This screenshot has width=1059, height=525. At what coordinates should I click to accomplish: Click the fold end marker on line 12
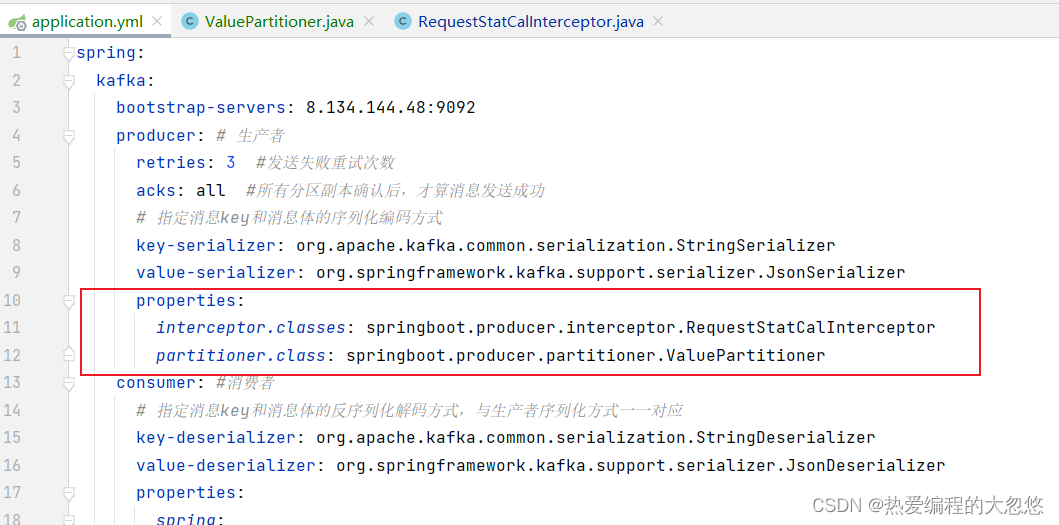(x=68, y=354)
